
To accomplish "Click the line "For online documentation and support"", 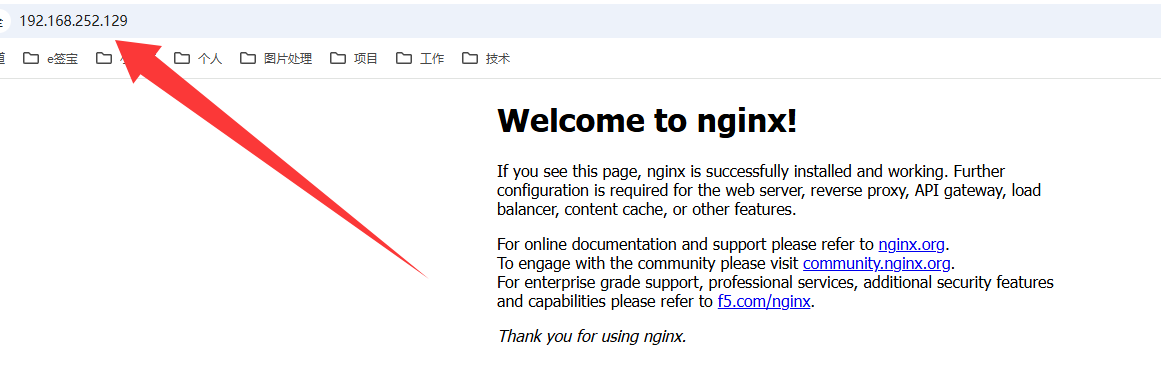I will (723, 244).
